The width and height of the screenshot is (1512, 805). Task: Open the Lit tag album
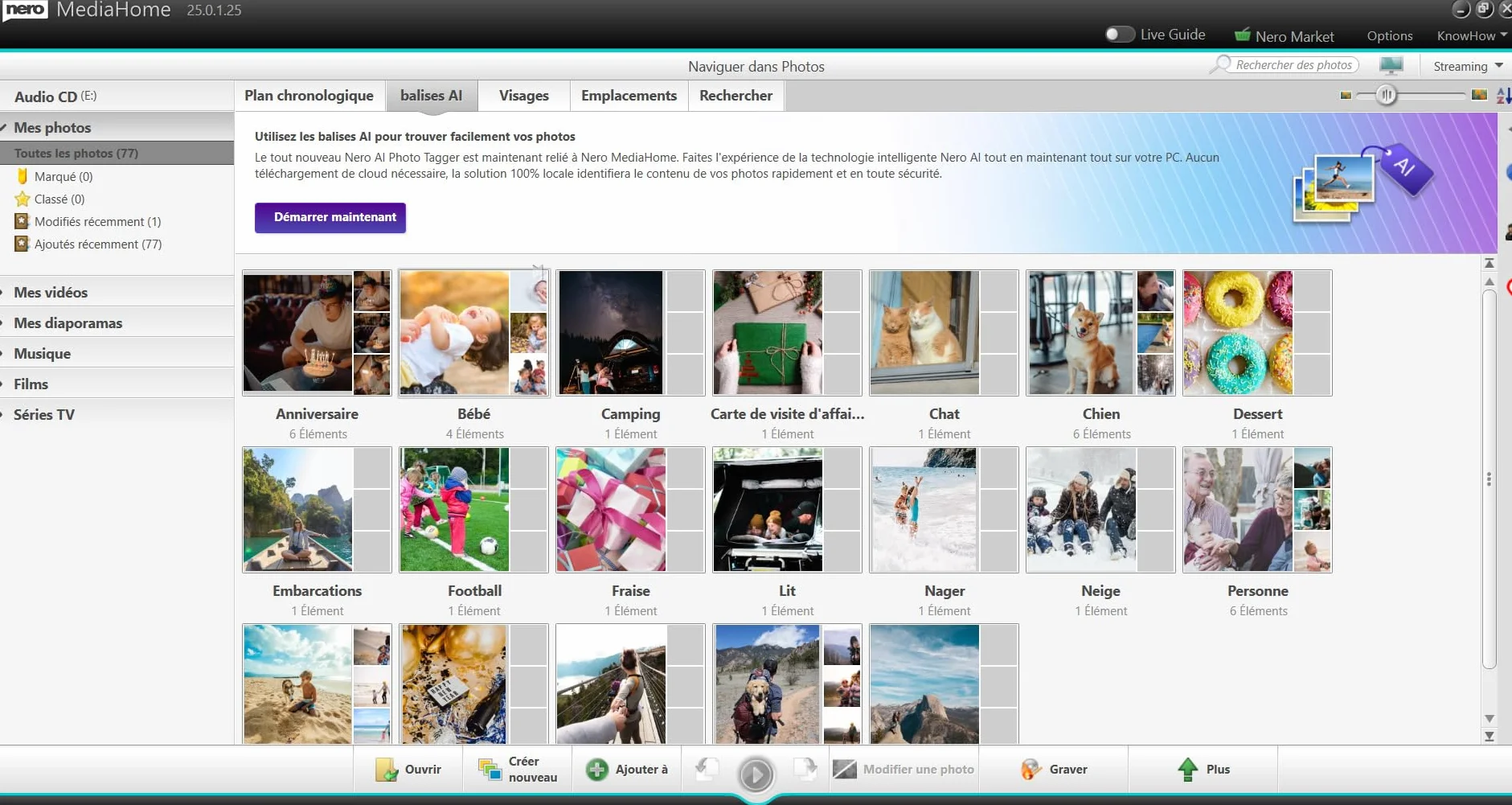(787, 510)
